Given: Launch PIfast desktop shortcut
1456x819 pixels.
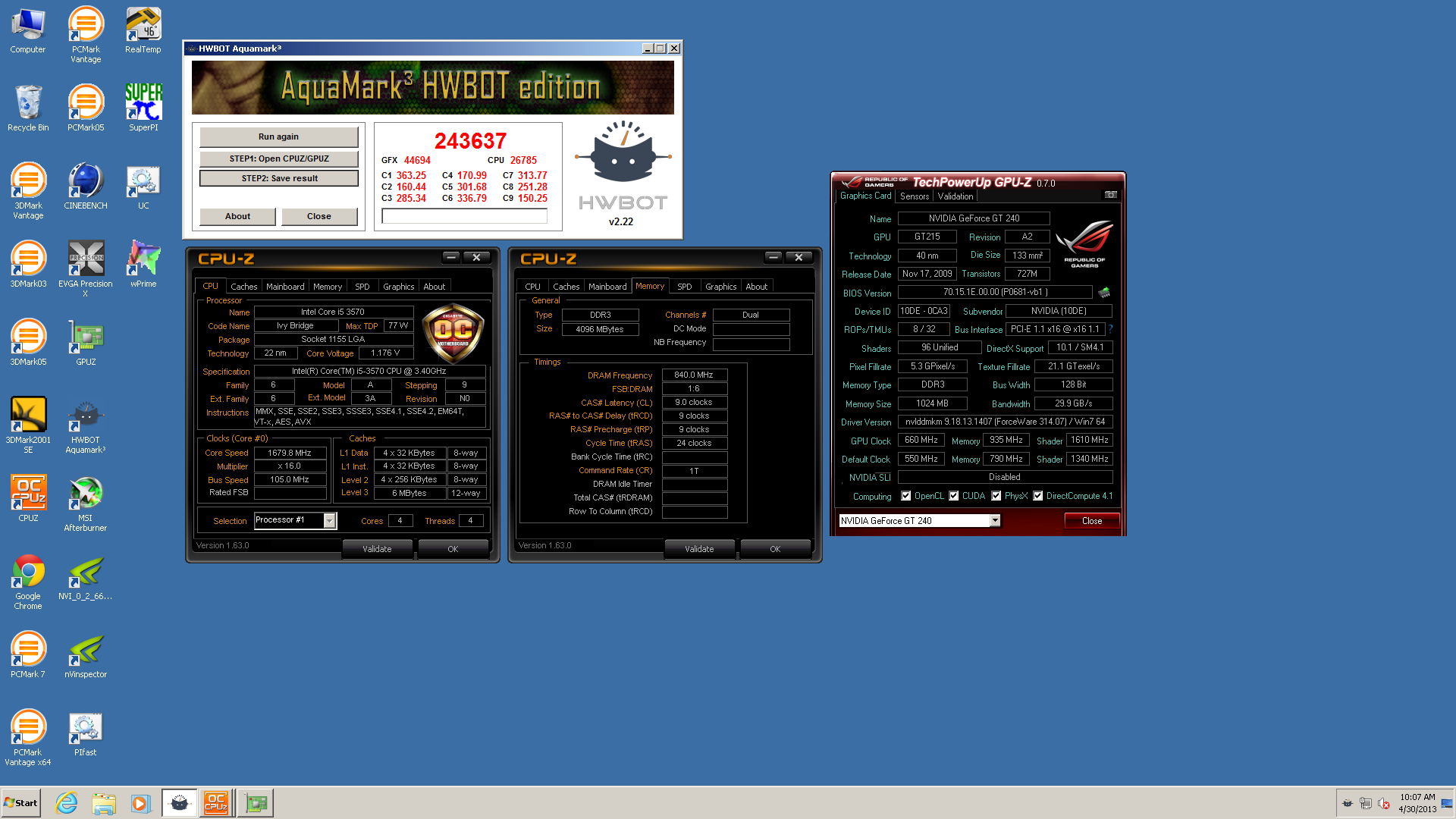Looking at the screenshot, I should coord(86,733).
